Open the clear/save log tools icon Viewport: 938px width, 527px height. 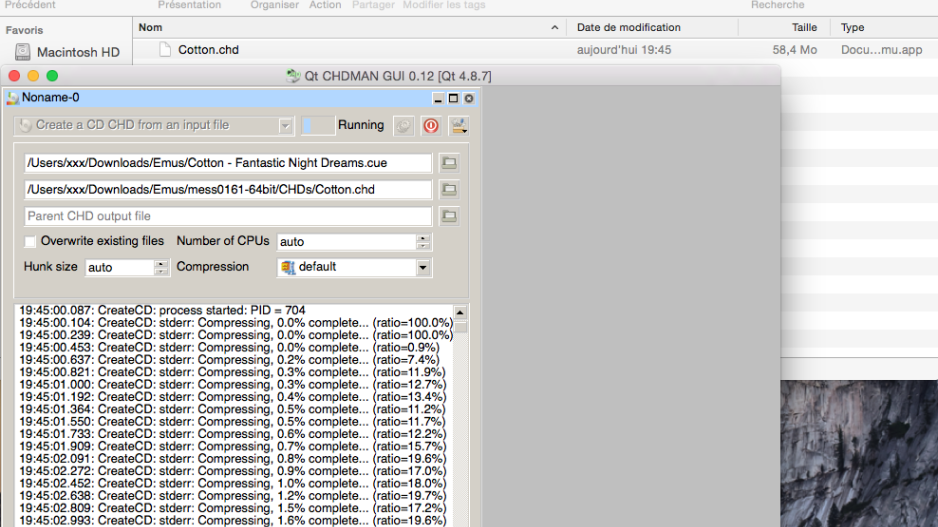[x=459, y=126]
